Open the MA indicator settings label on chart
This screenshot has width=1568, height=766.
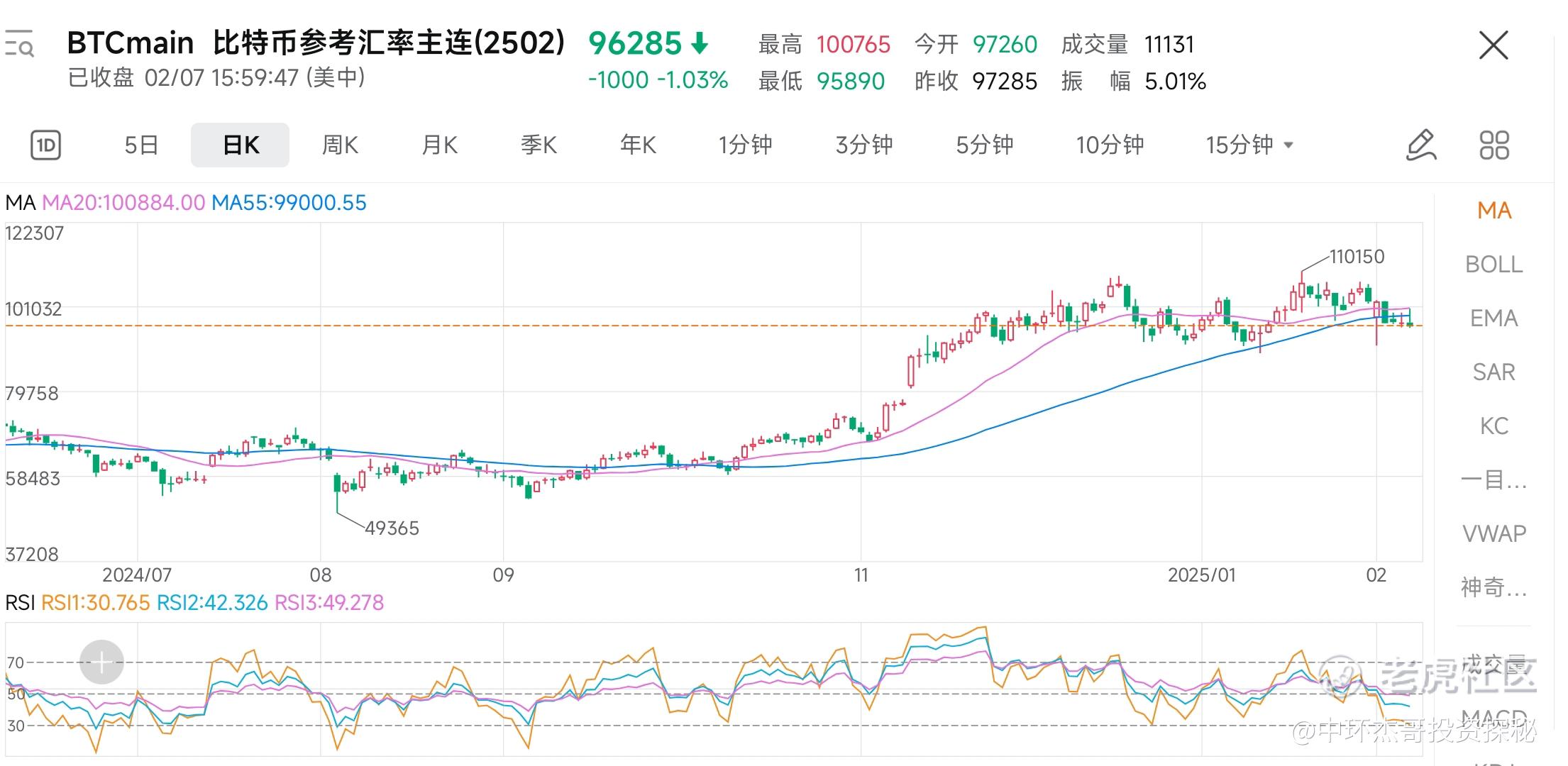(20, 203)
